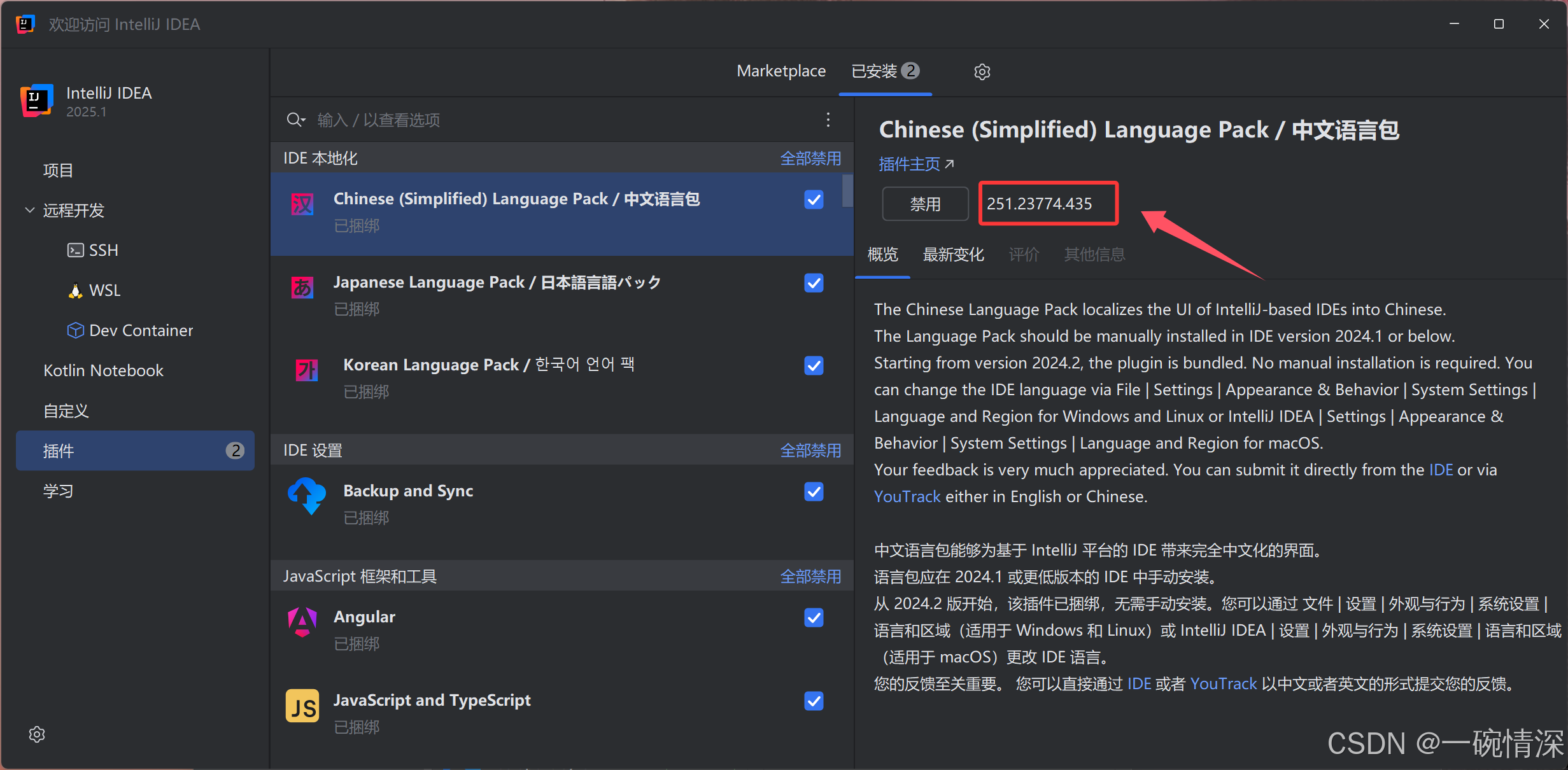The height and width of the screenshot is (770, 1568).
Task: Switch to the 已安装 tab
Action: click(885, 71)
